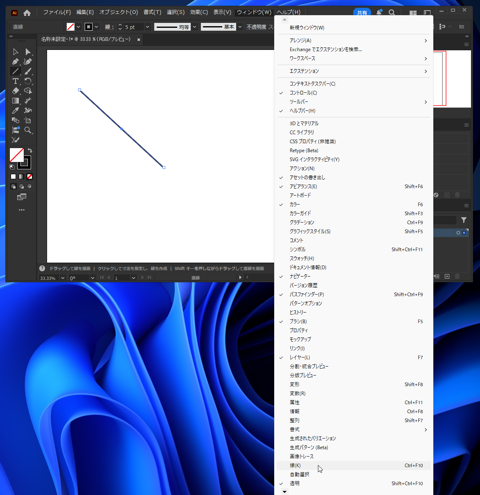The height and width of the screenshot is (495, 480).
Task: Click the None (red slash) color mode button
Action: tap(30, 177)
